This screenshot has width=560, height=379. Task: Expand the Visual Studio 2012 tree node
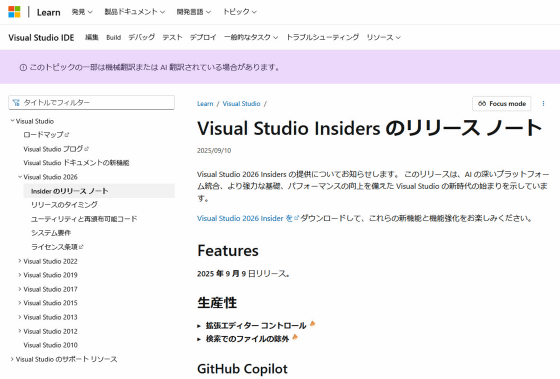click(x=20, y=331)
